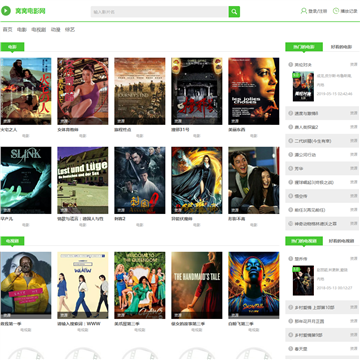The width and height of the screenshot is (360, 360).
Task: Click the green play logo icon
Action: pyautogui.click(x=6, y=11)
